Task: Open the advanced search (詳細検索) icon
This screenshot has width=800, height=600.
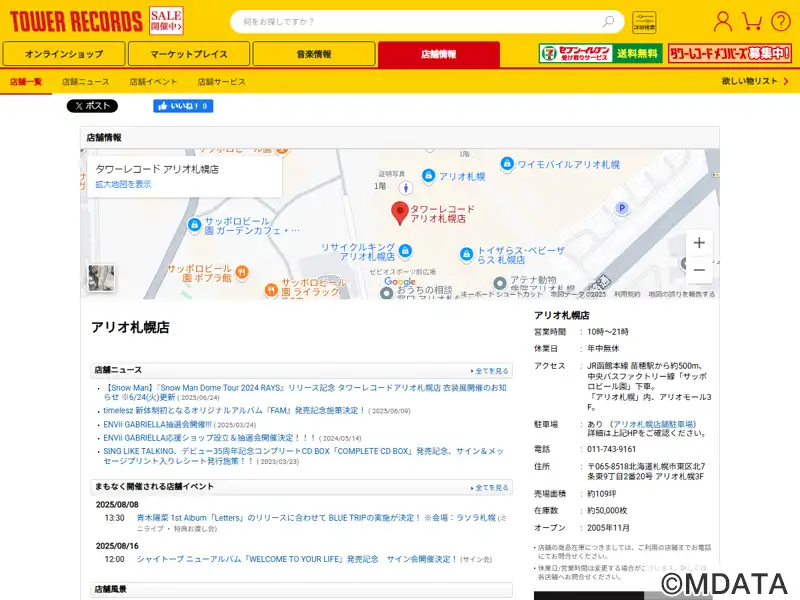Action: coord(644,22)
